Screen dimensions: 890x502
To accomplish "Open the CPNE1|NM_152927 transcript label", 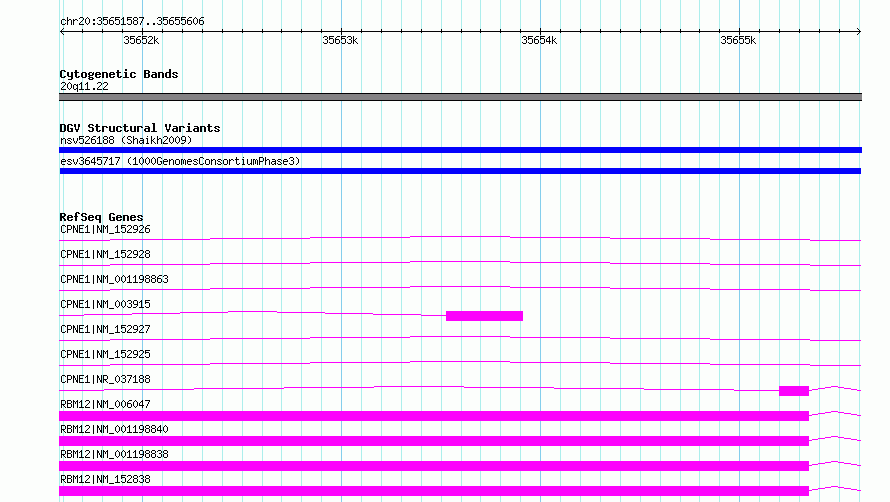I will click(105, 329).
